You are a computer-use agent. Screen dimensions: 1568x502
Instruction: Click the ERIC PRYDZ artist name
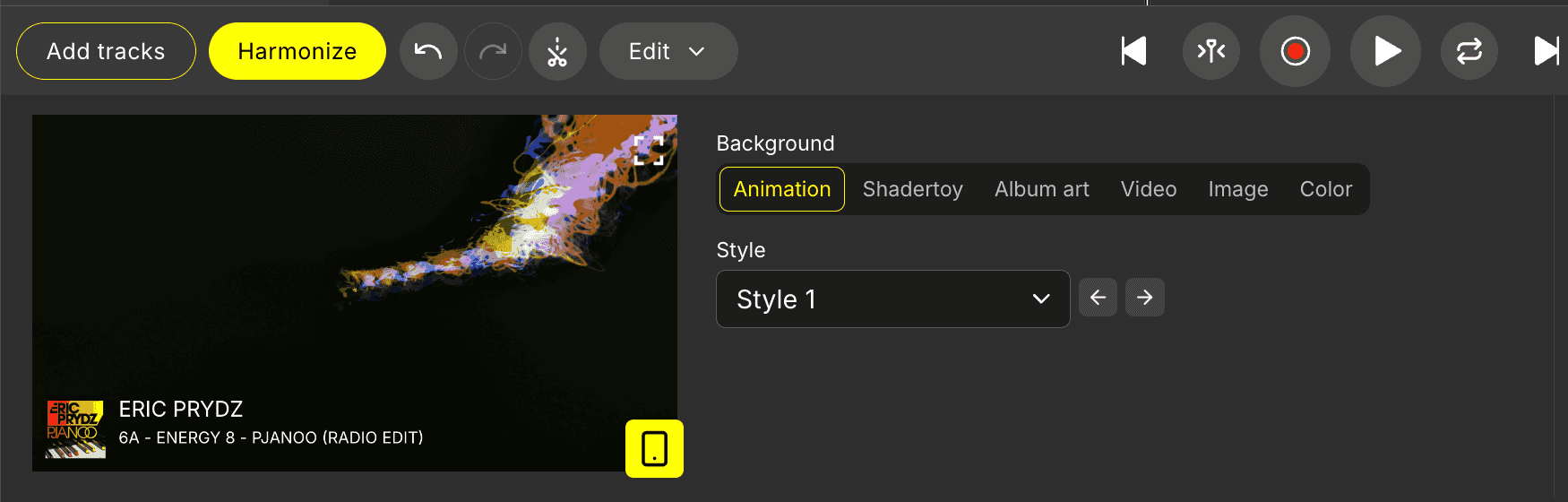click(181, 410)
